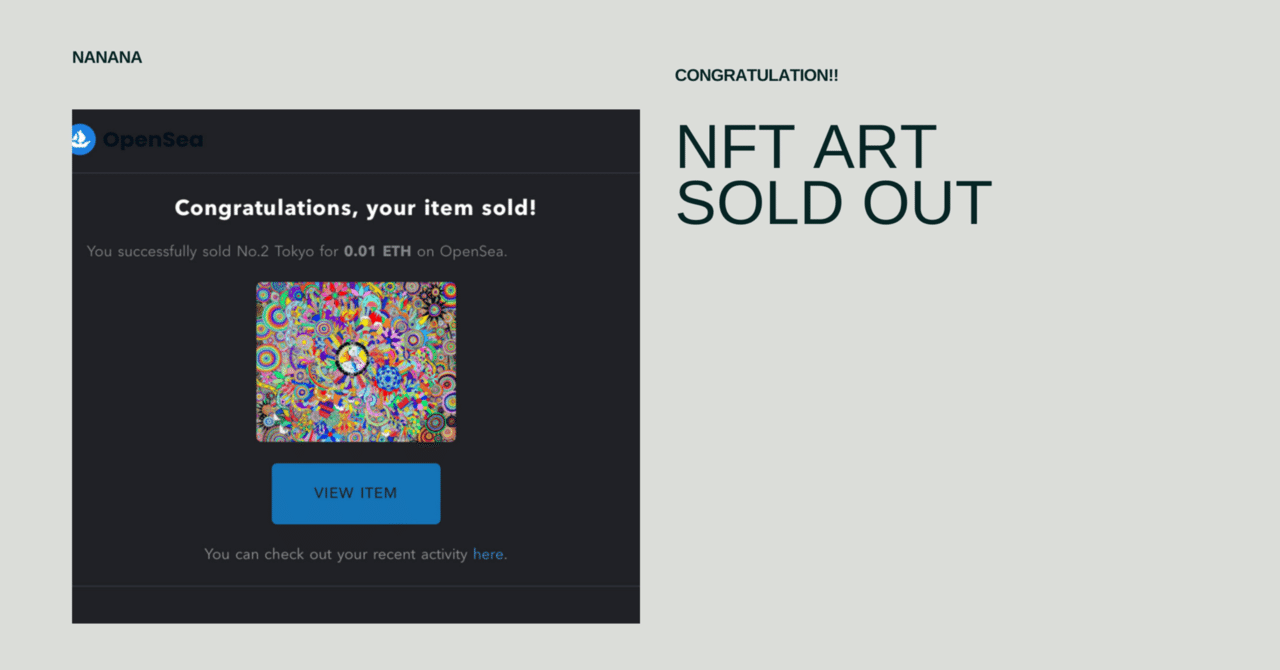Click the circular emblem at artwork center
Screen dimensions: 1280x670
352,358
